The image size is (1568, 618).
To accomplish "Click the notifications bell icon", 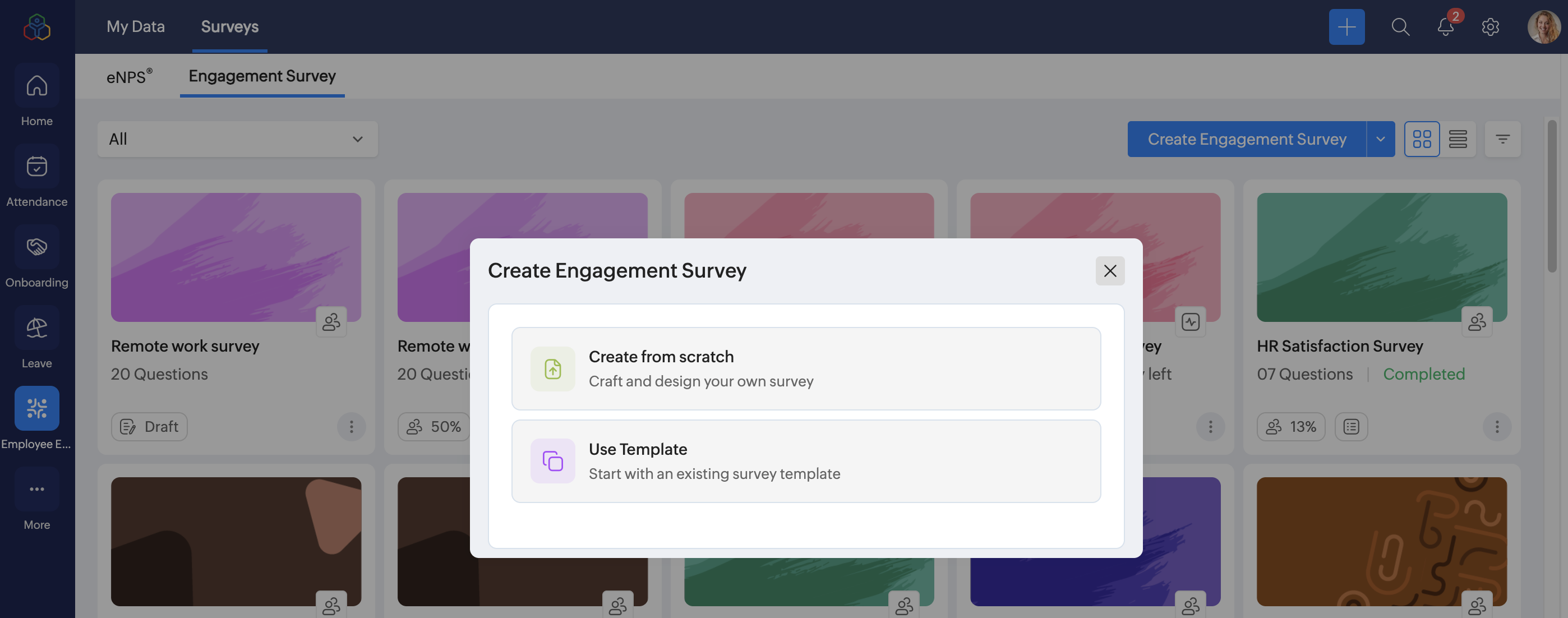I will pos(1446,27).
